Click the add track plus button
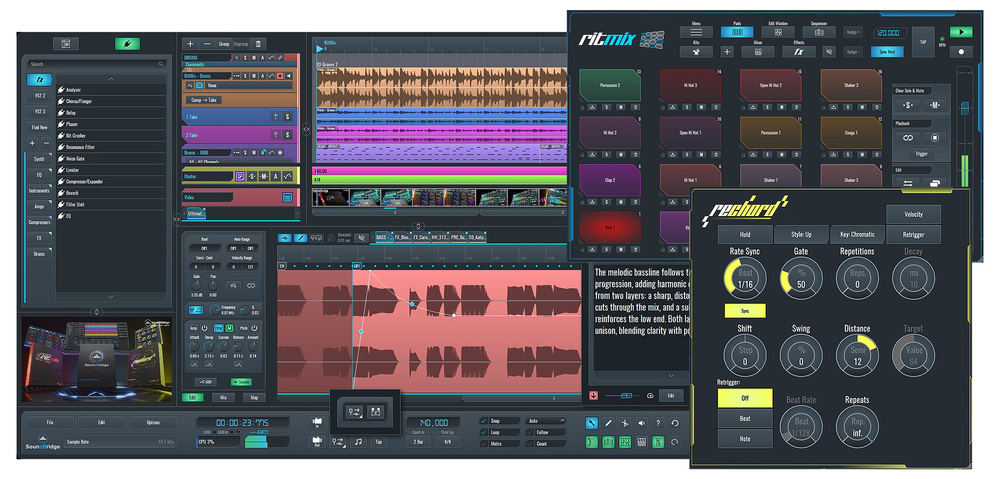 [x=190, y=44]
